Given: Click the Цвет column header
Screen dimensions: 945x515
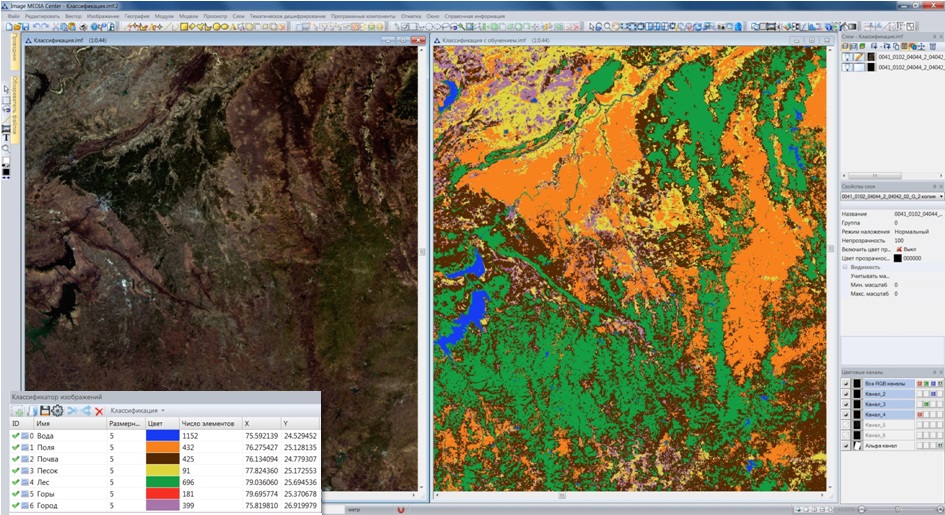Looking at the screenshot, I should (162, 423).
